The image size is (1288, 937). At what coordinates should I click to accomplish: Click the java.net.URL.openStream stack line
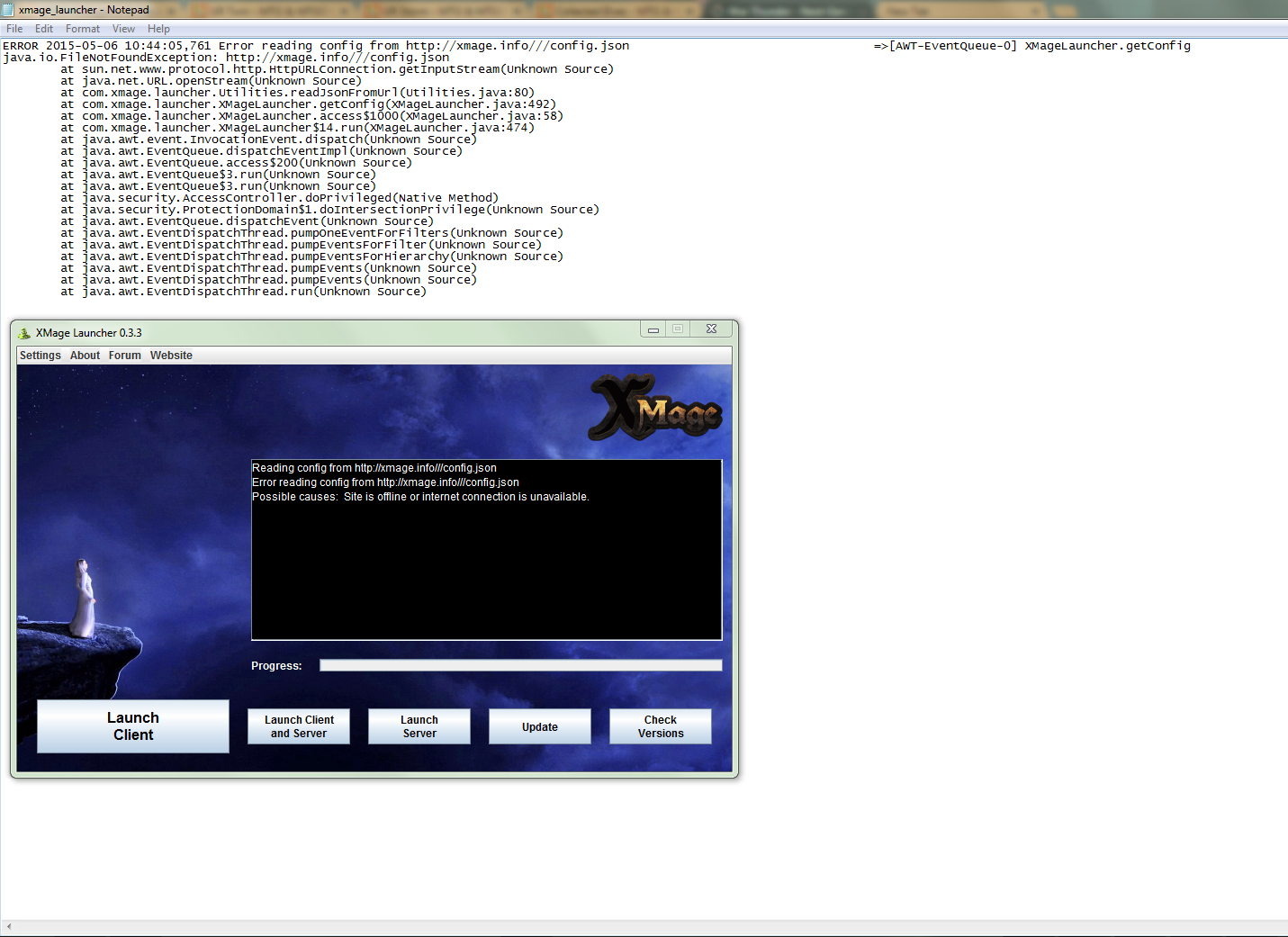[211, 81]
